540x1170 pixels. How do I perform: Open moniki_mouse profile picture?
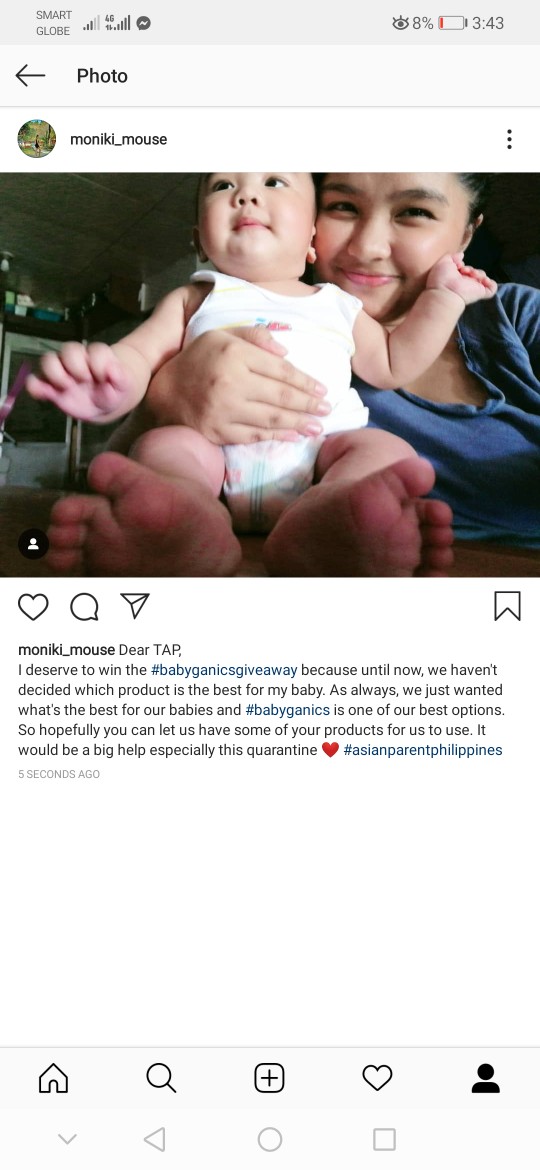coord(37,139)
